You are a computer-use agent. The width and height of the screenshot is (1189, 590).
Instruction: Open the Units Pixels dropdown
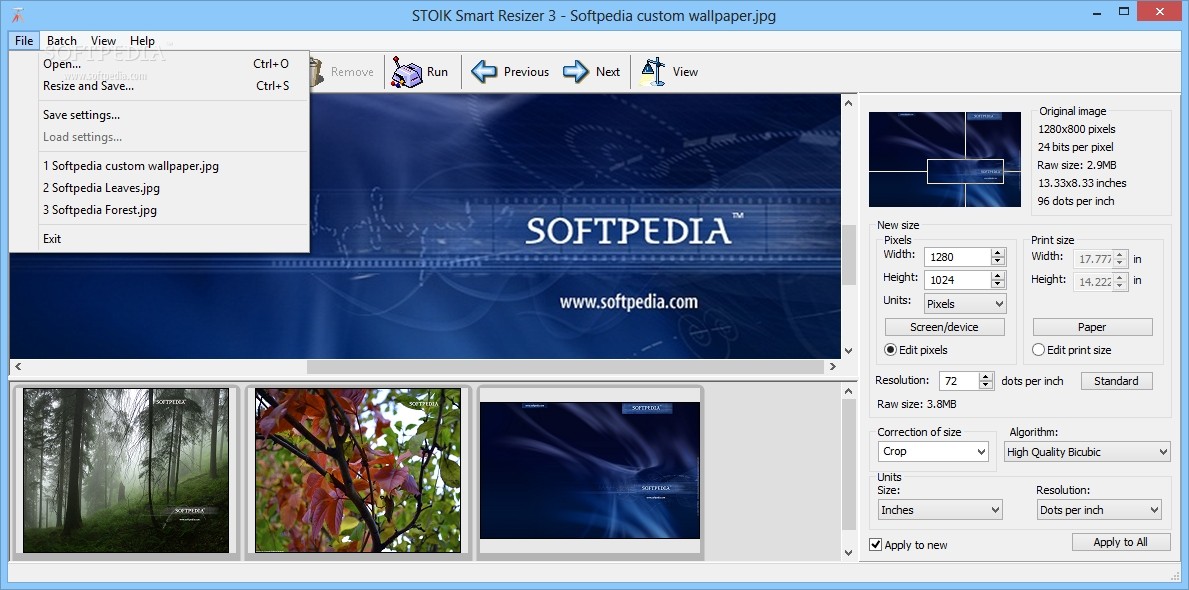965,304
